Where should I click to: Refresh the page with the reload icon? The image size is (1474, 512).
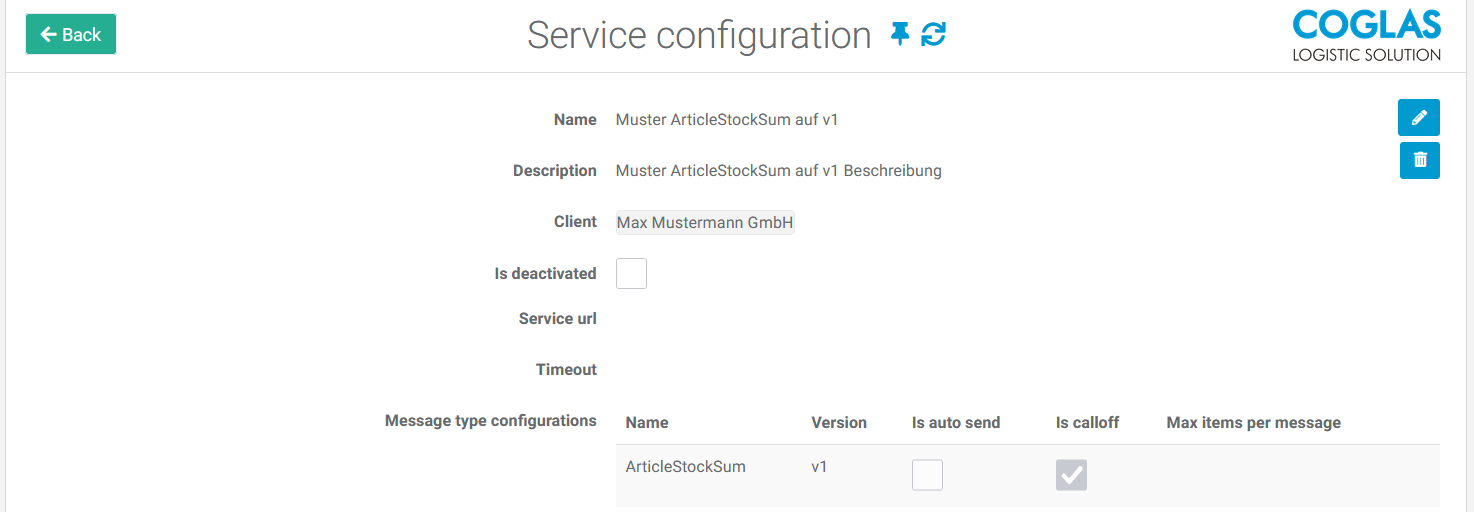point(933,34)
